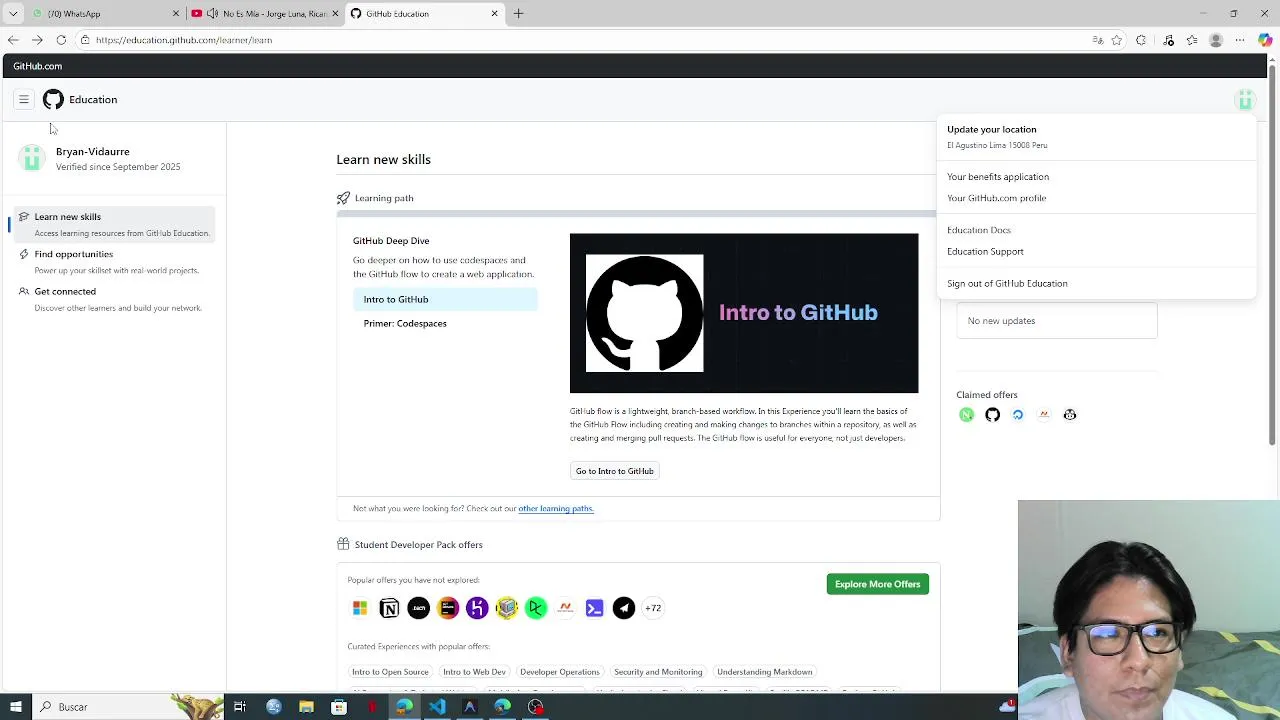The image size is (1280, 720).
Task: Select Get connected in sidebar
Action: coord(113,299)
